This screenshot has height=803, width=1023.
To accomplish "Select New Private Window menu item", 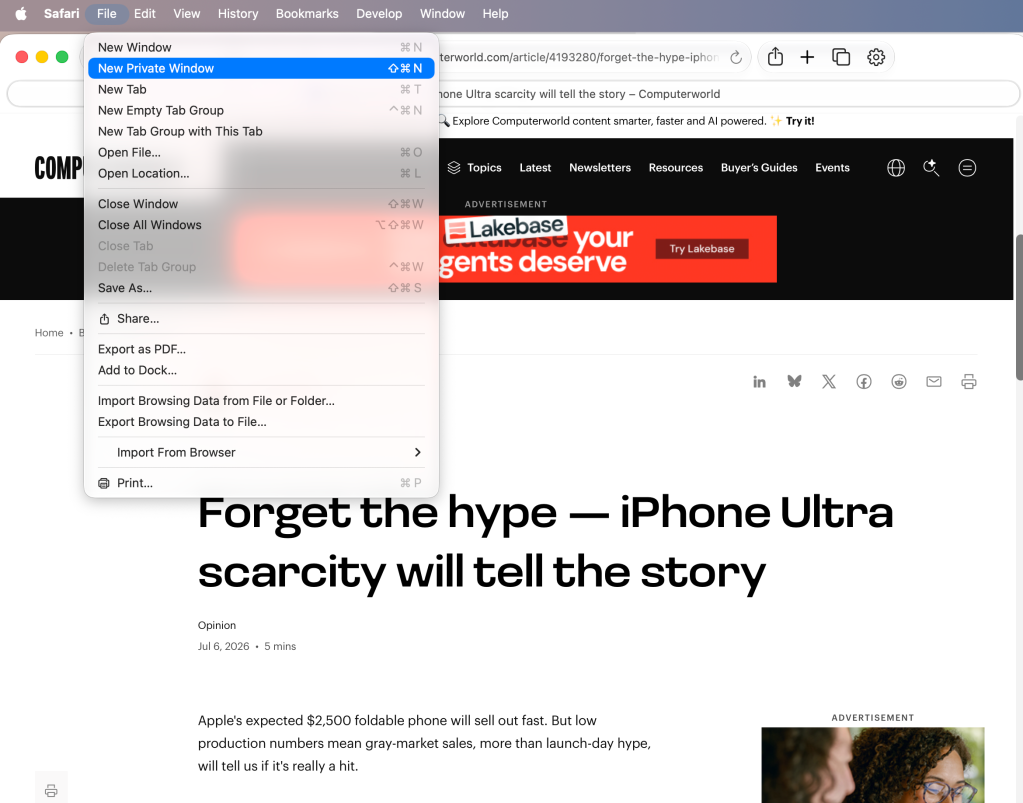I will [261, 68].
